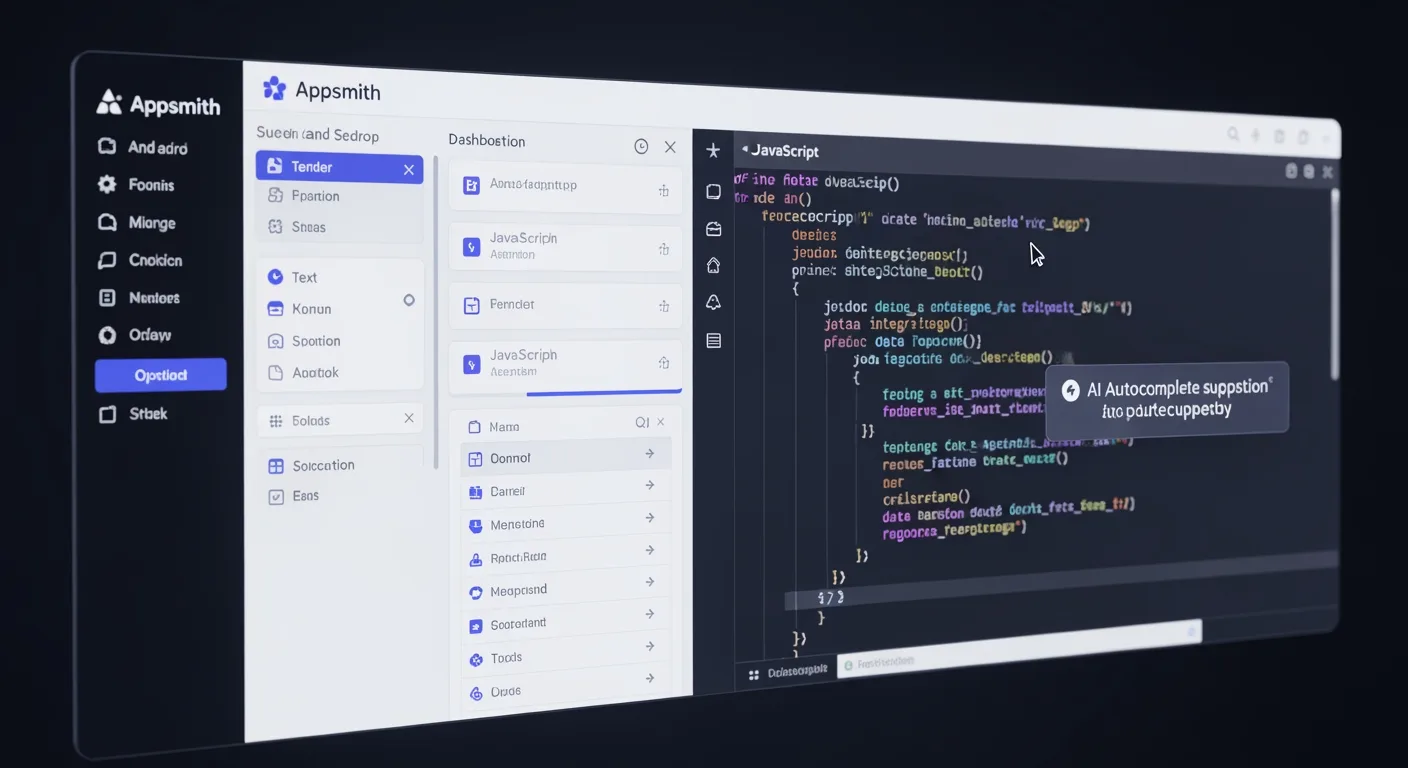Click the pin icon on the JavaScriph Aeentism card
1408x768 pixels.
point(663,363)
